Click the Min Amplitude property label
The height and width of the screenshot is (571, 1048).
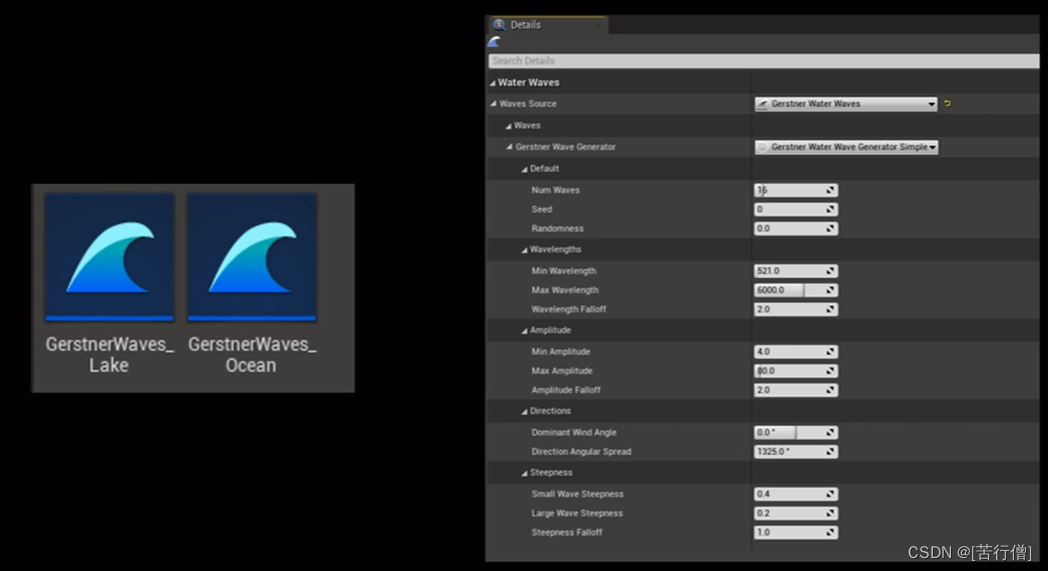(561, 352)
